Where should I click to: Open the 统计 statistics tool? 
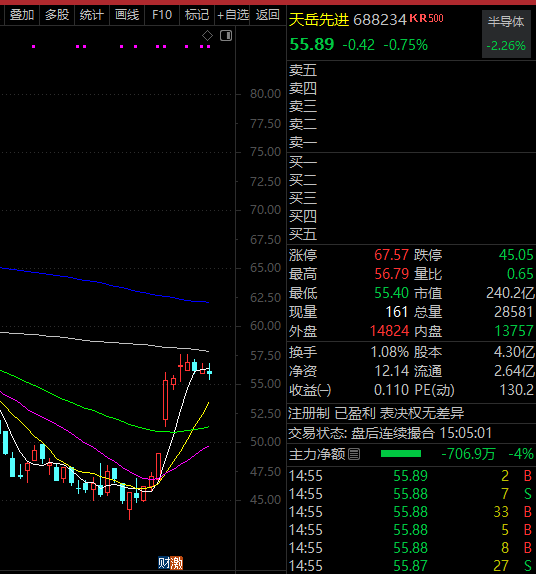pyautogui.click(x=92, y=15)
